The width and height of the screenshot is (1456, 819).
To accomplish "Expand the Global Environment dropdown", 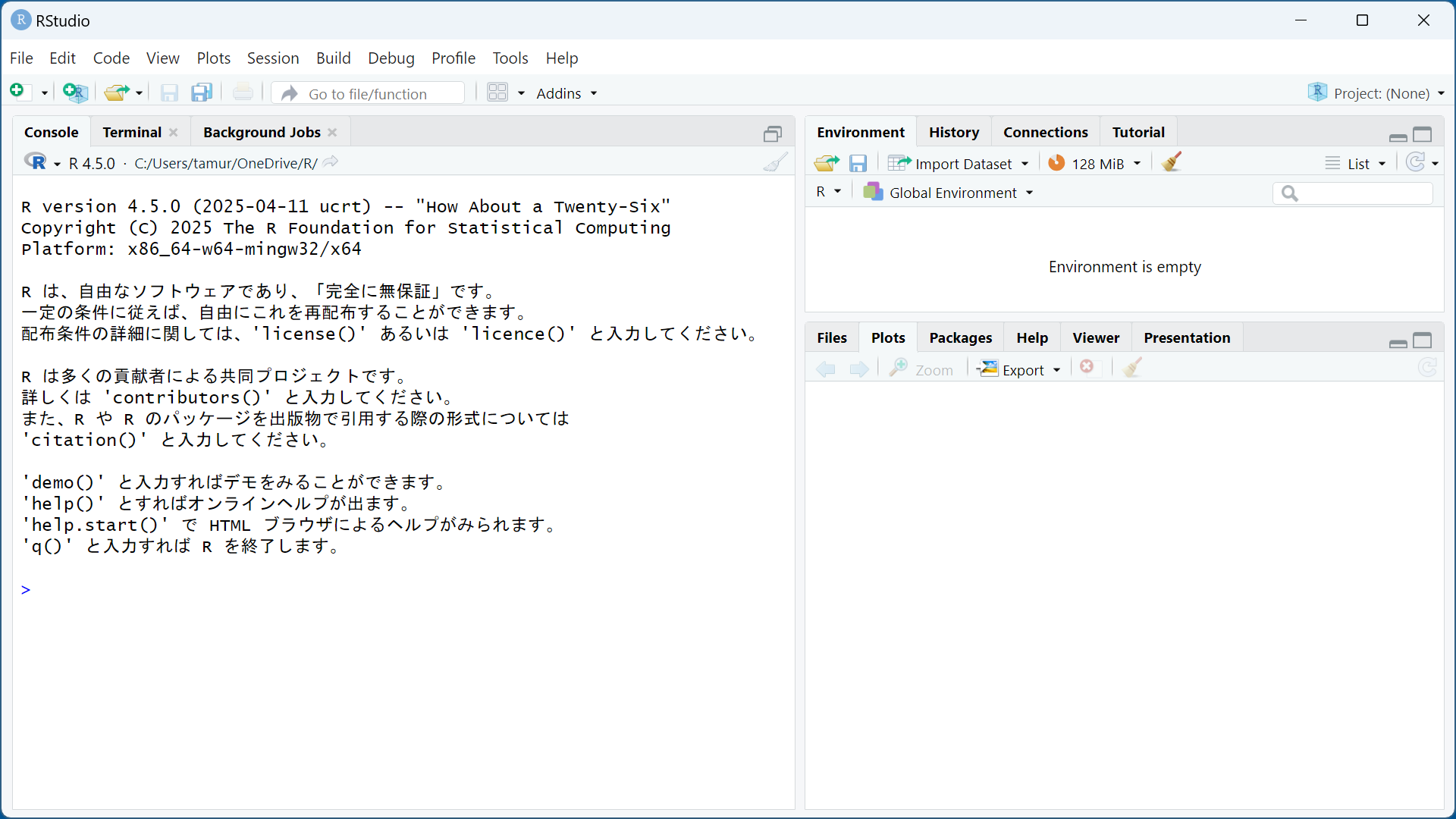I will pyautogui.click(x=952, y=193).
